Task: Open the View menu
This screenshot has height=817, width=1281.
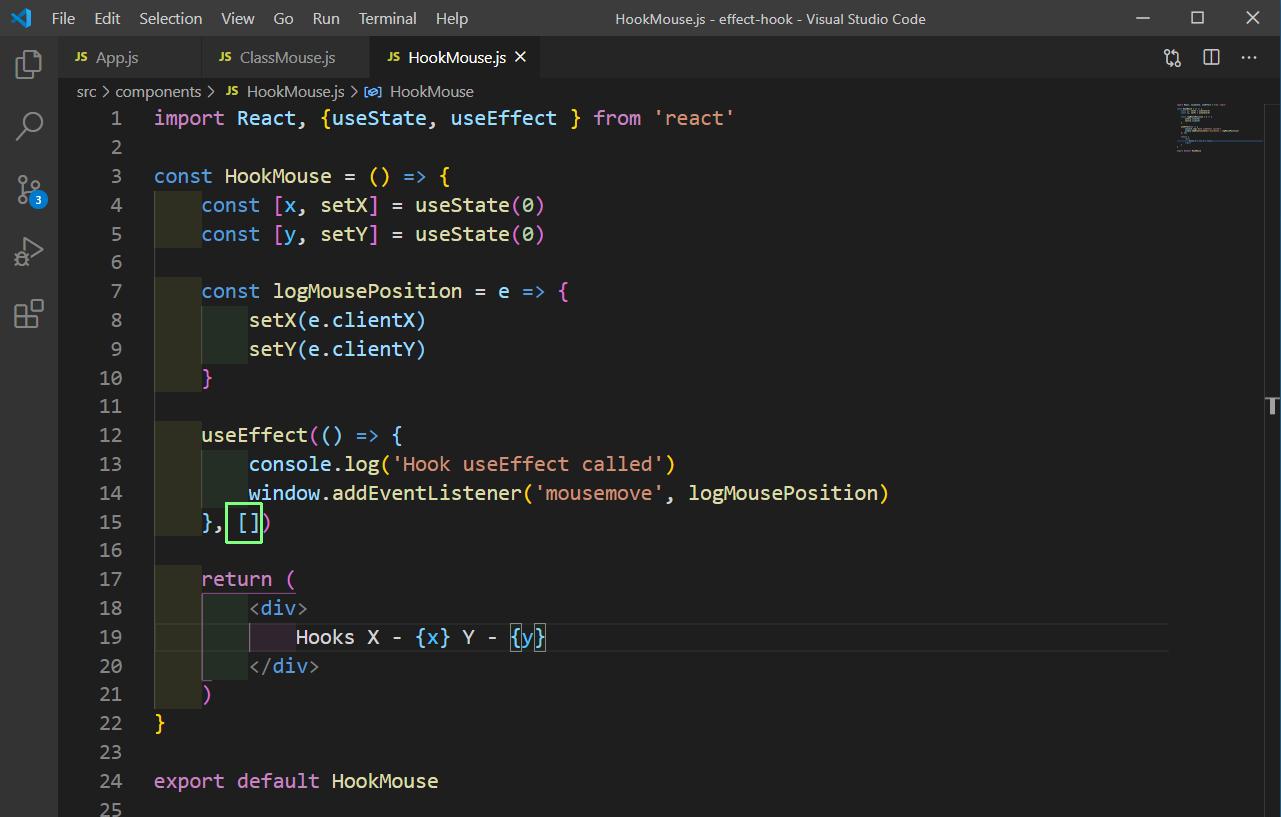Action: pos(238,19)
